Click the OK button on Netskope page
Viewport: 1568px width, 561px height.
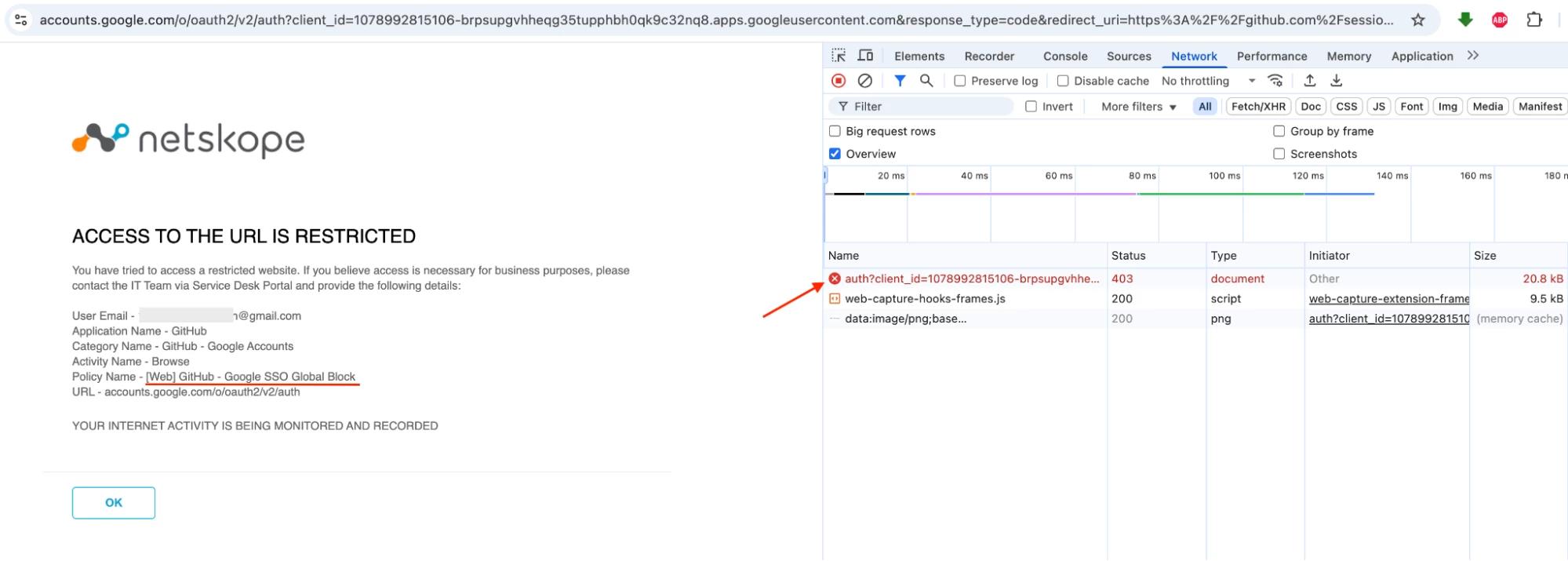(114, 503)
